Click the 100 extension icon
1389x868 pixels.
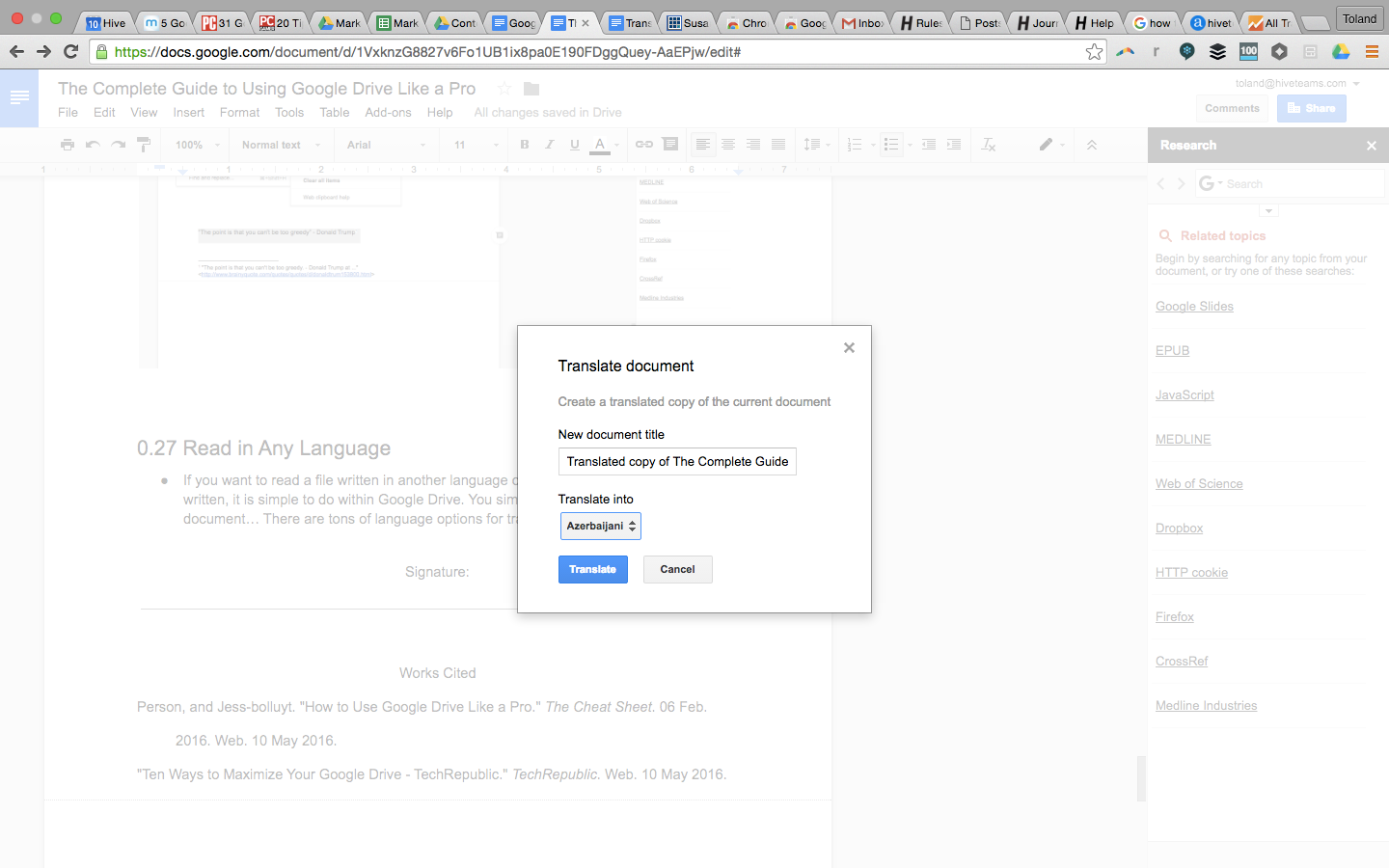1248,52
